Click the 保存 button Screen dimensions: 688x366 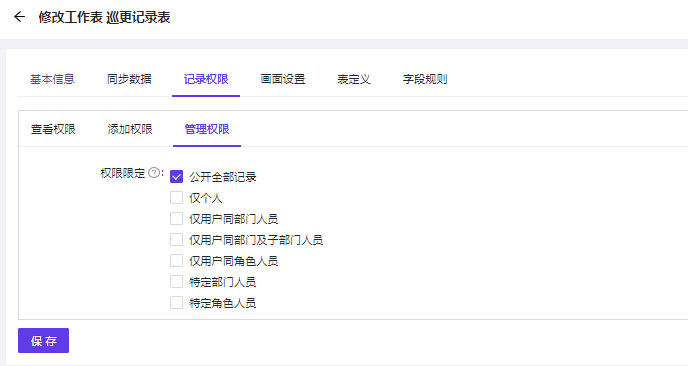point(43,341)
